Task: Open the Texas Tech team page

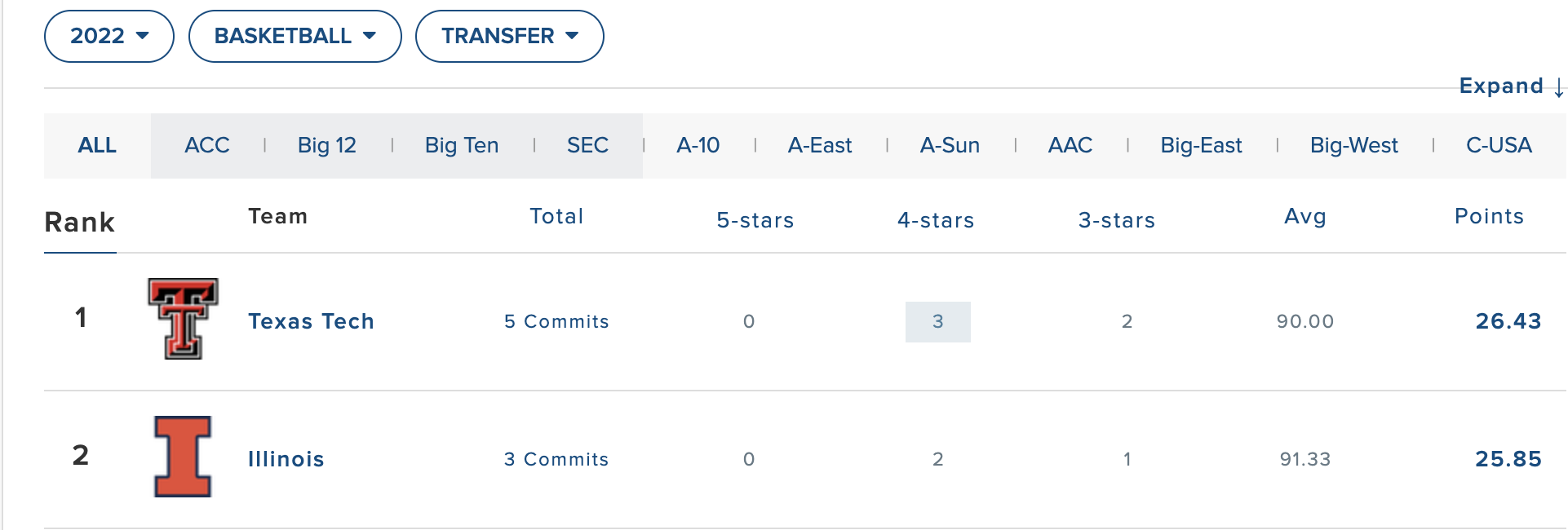Action: point(312,321)
